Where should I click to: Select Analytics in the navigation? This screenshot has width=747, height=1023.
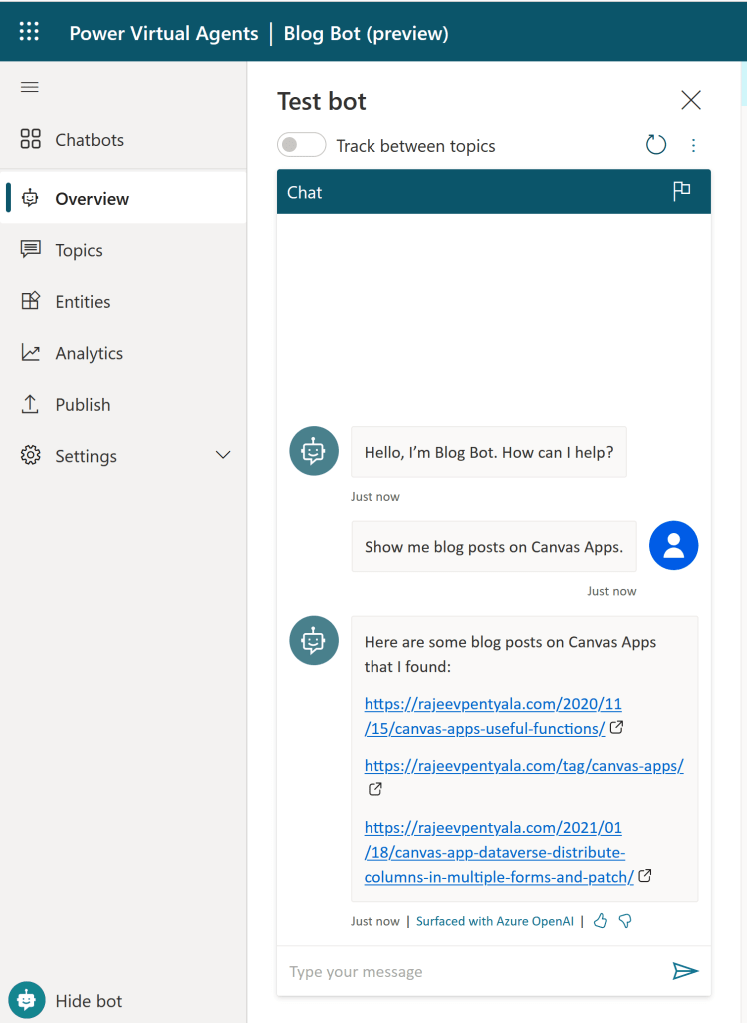(88, 353)
